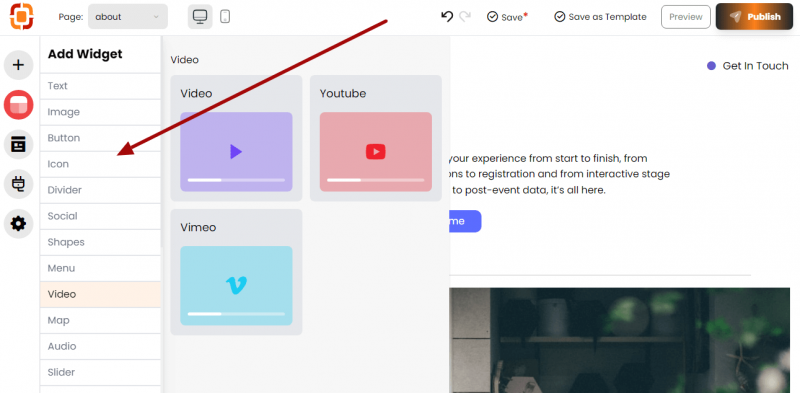Click the purple dot beside Get In Touch

[711, 66]
